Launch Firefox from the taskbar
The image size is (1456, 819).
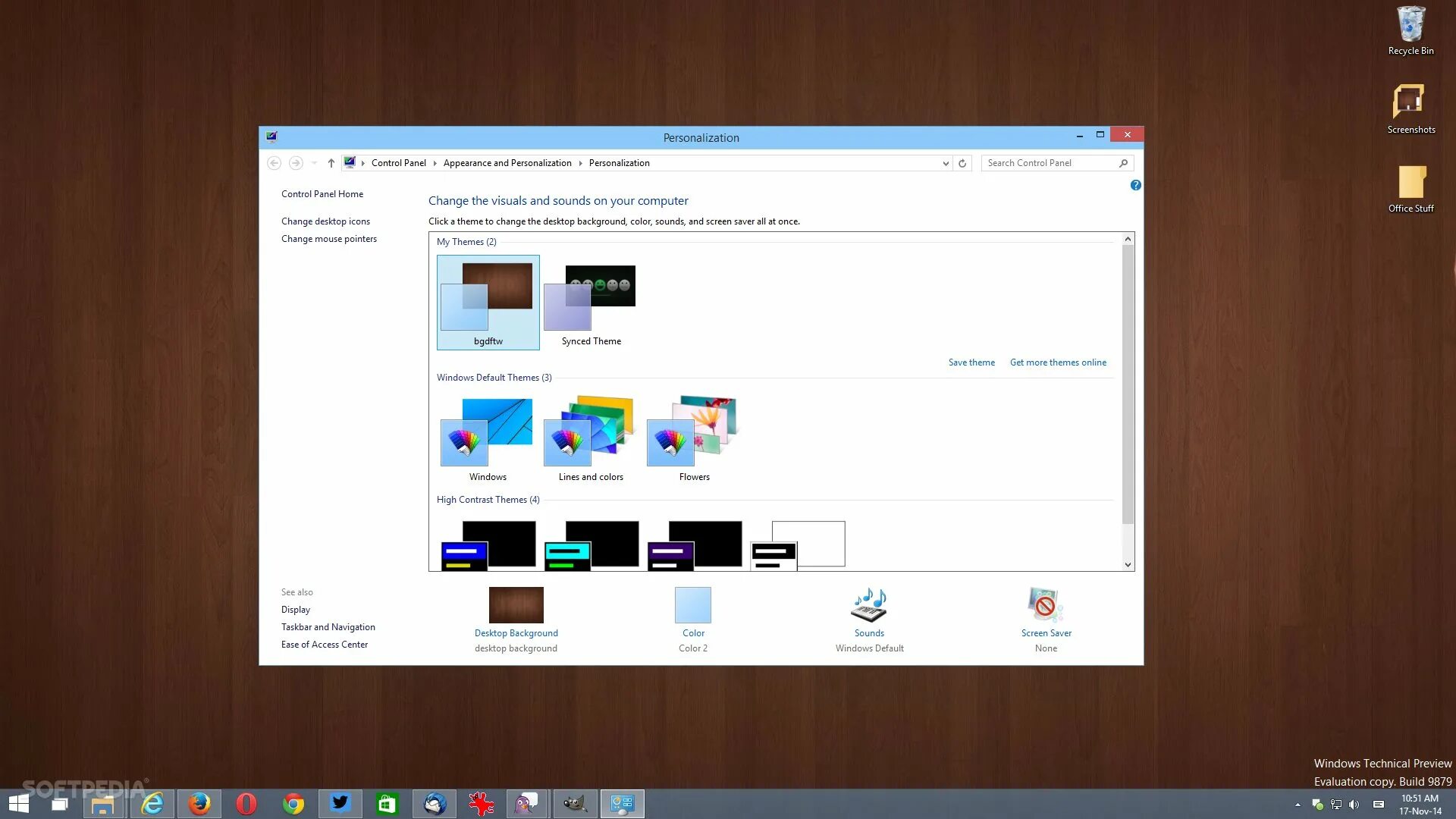199,803
